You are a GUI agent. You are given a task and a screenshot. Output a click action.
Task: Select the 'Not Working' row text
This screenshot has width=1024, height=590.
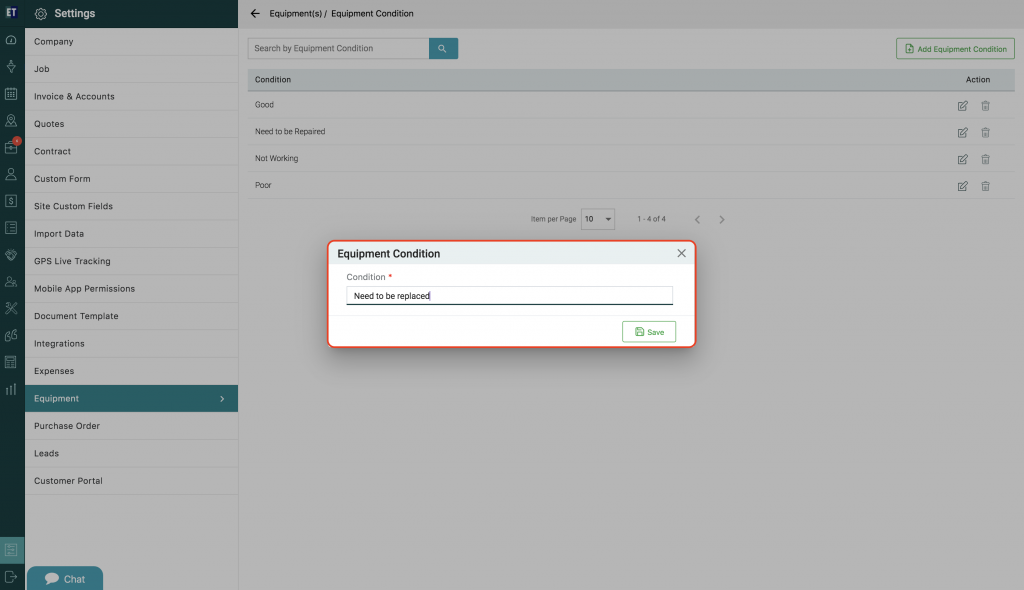pyautogui.click(x=276, y=158)
